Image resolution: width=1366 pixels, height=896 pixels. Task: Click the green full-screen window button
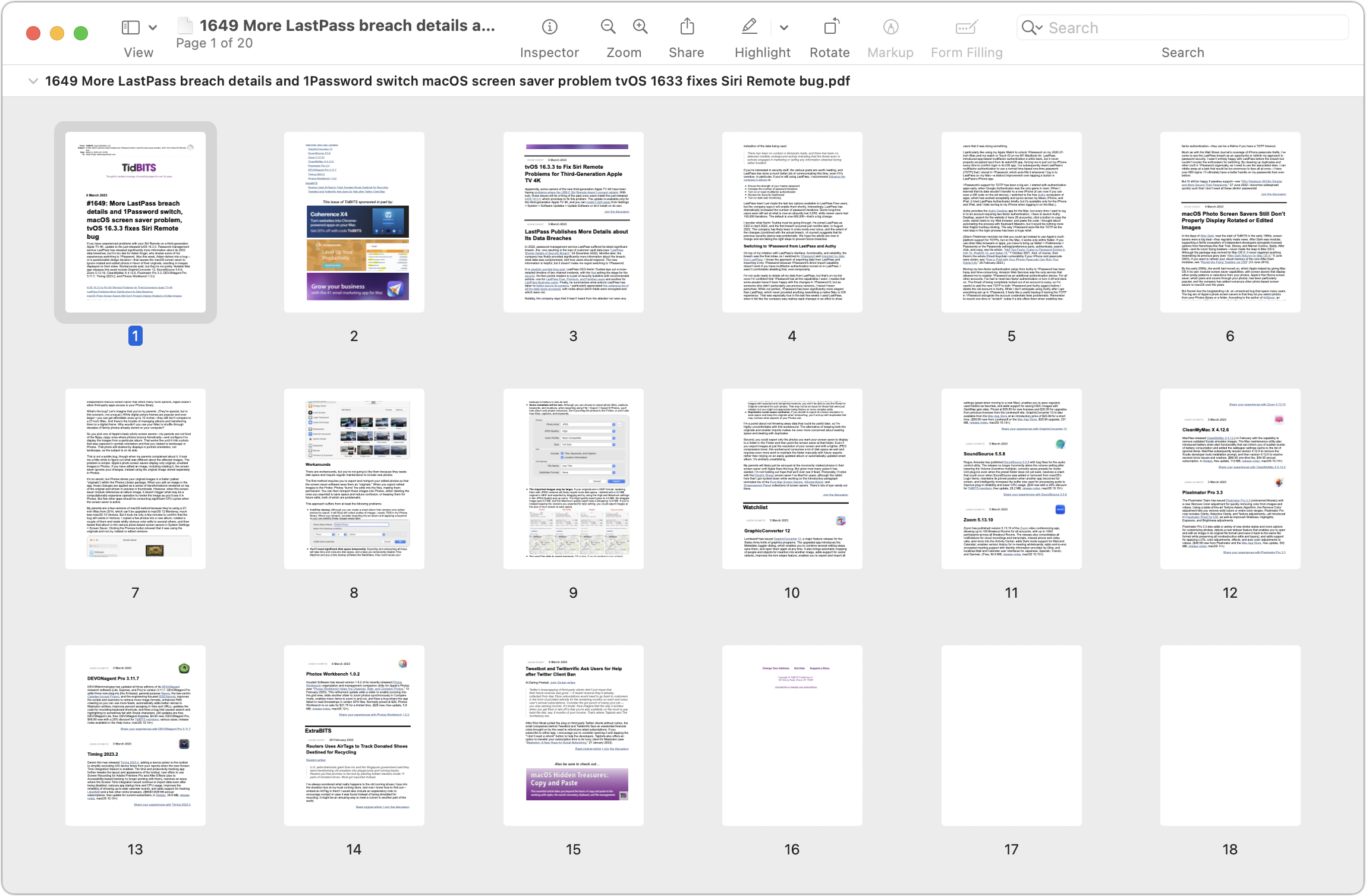click(81, 33)
